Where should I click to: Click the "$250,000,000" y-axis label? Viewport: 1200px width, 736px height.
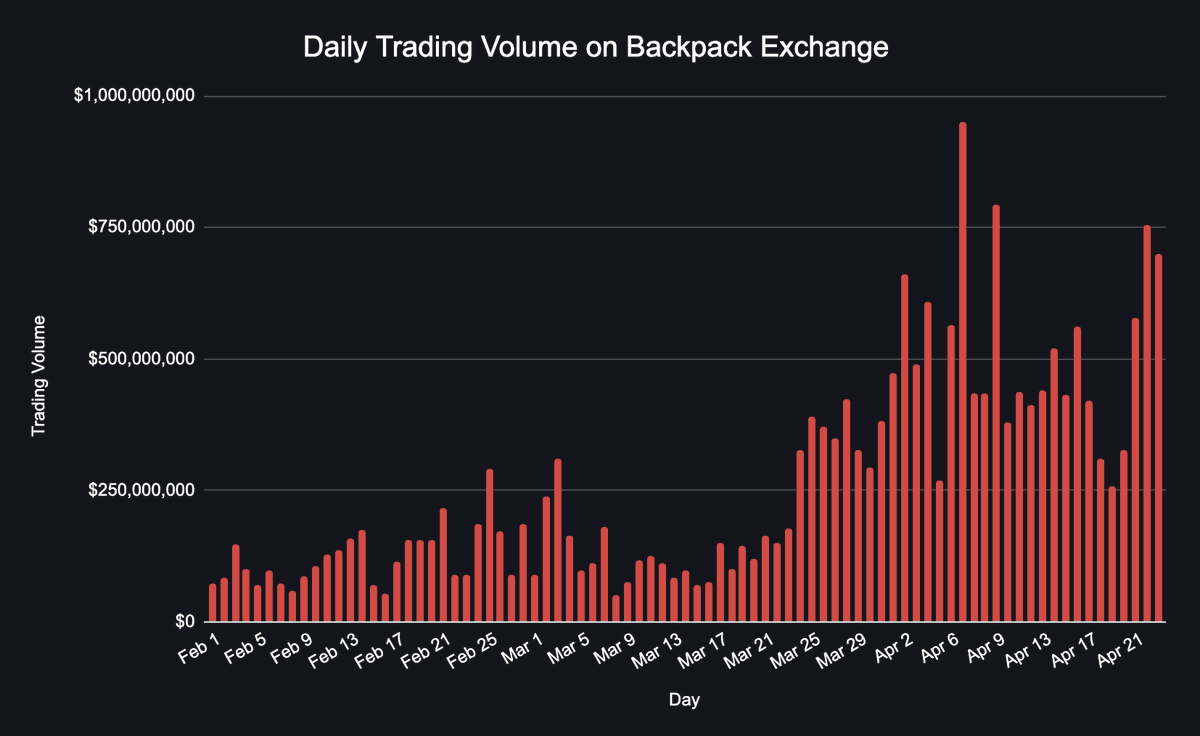[140, 490]
